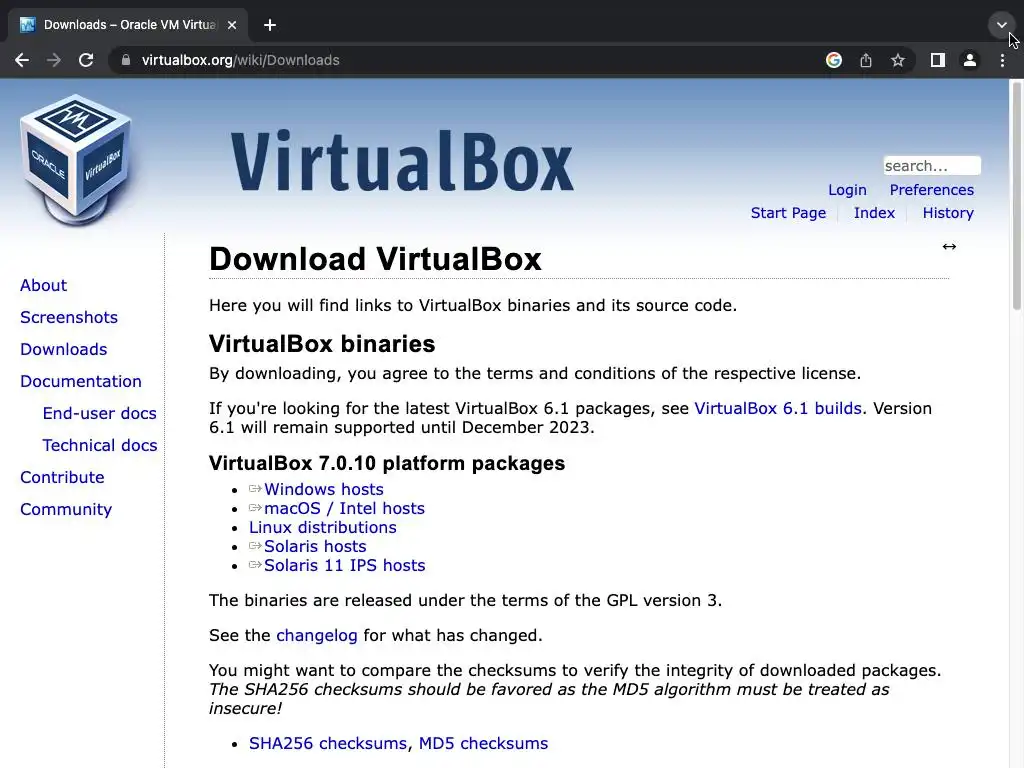The image size is (1024, 768).
Task: Open the changelog link
Action: pyautogui.click(x=317, y=635)
